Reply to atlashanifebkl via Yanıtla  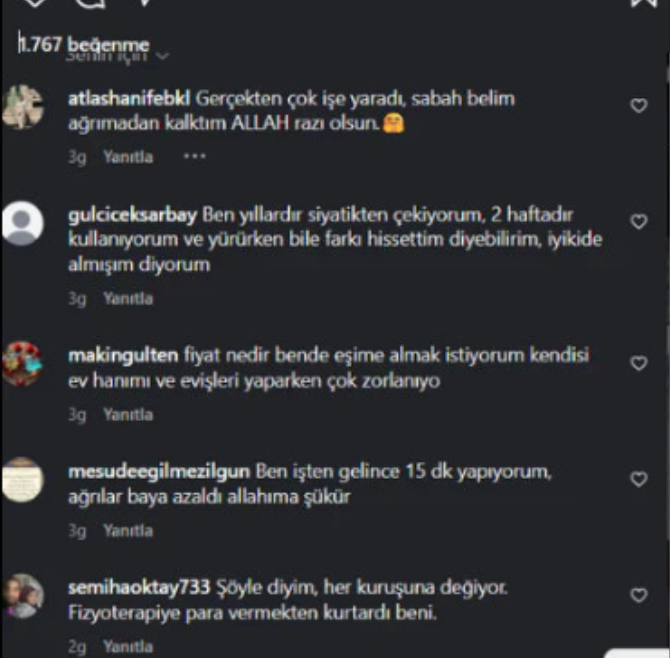pyautogui.click(x=128, y=157)
